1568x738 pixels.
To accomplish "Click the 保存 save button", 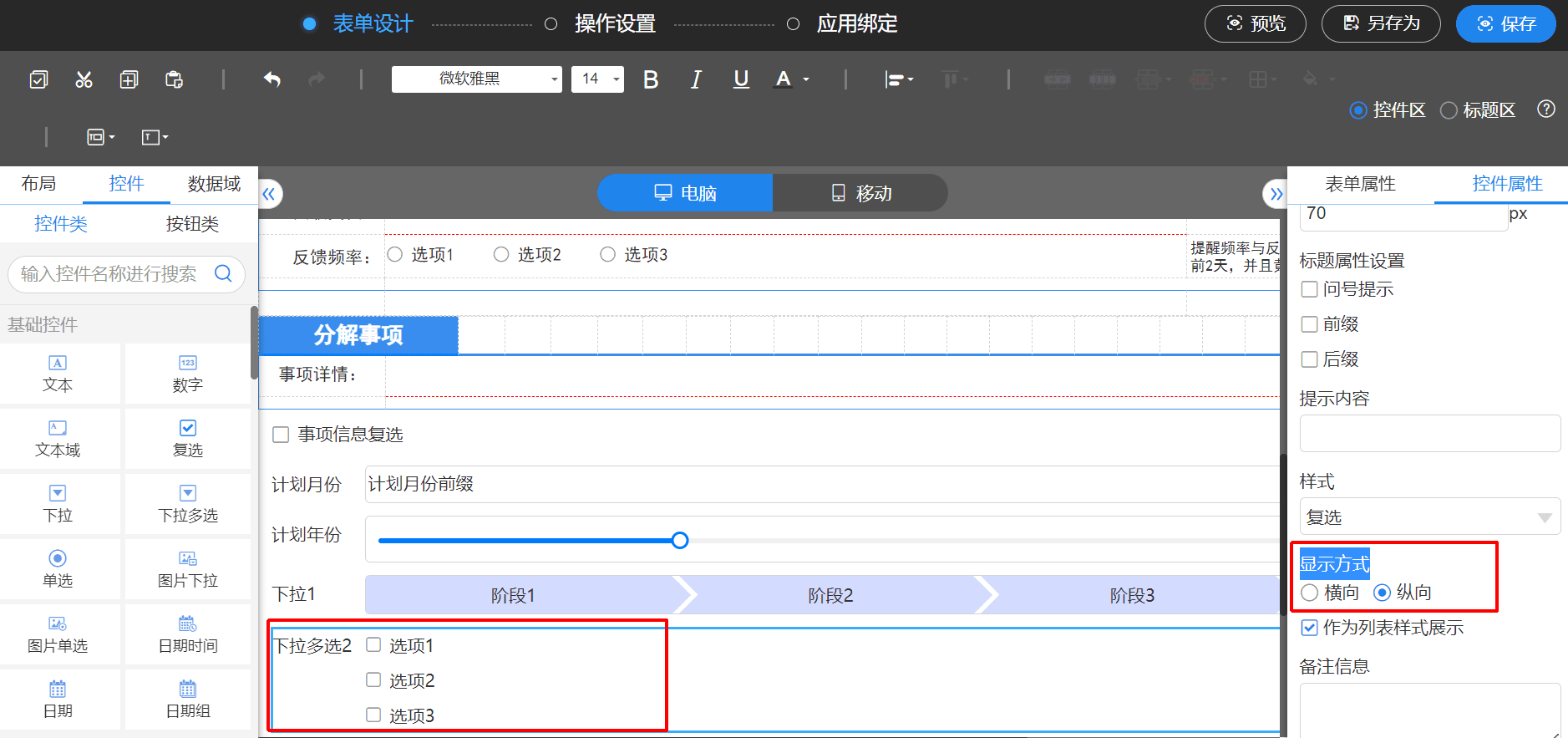I will click(1506, 23).
